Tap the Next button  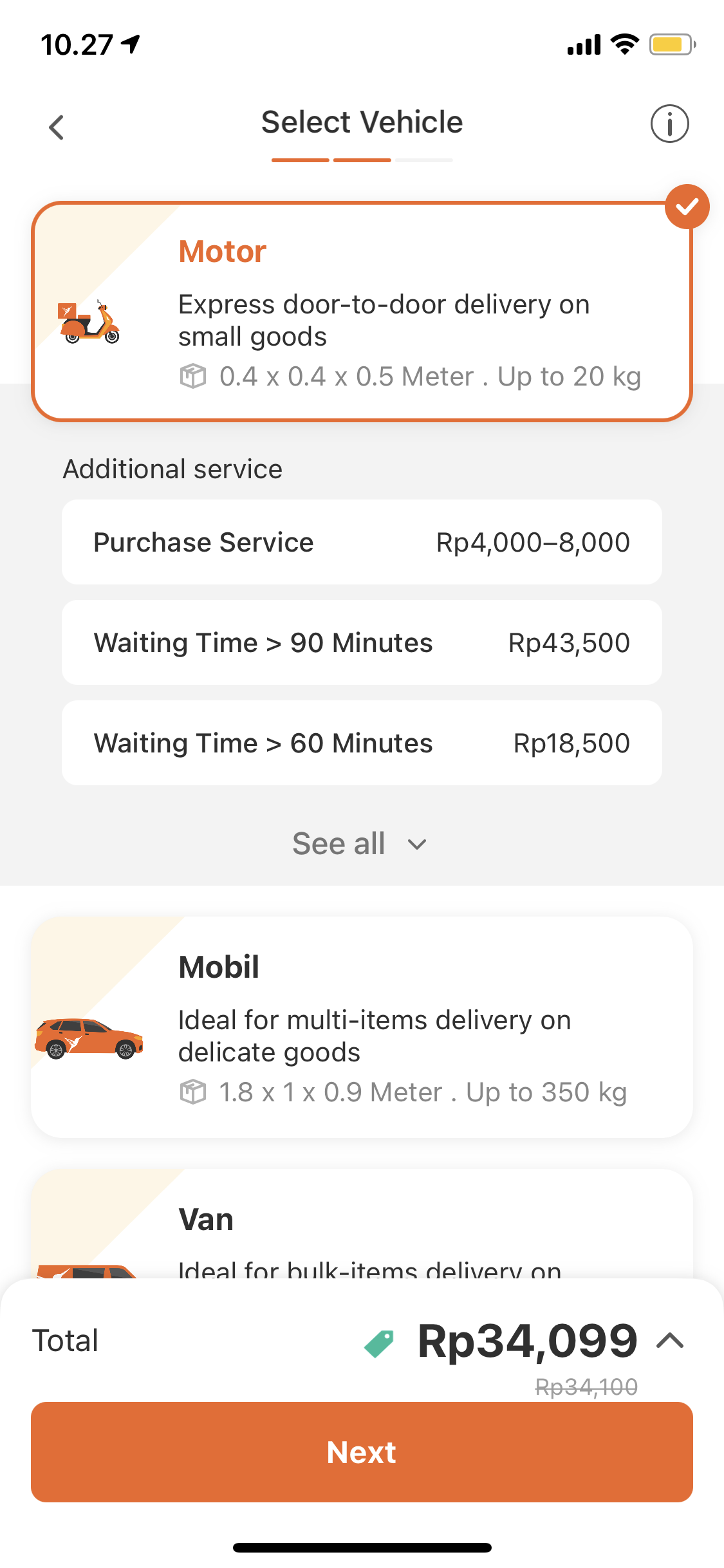click(362, 1452)
